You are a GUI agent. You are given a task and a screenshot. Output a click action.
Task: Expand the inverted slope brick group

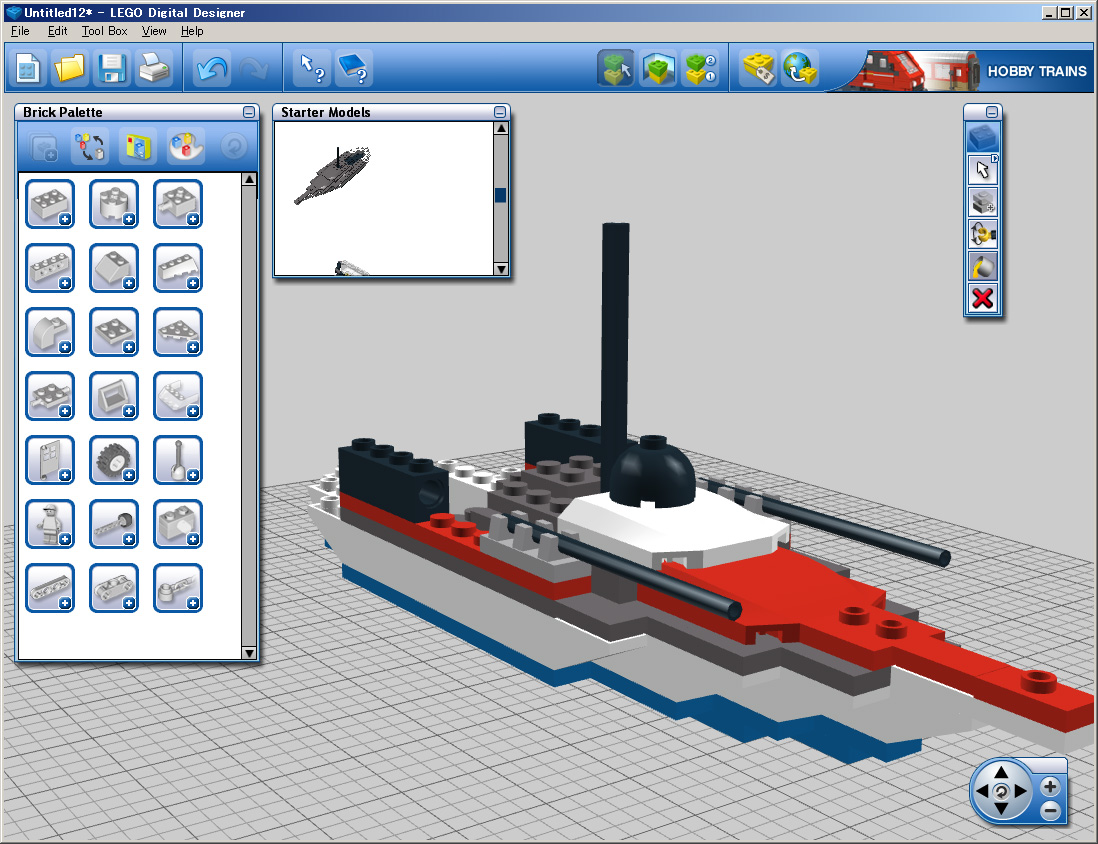pyautogui.click(x=178, y=268)
